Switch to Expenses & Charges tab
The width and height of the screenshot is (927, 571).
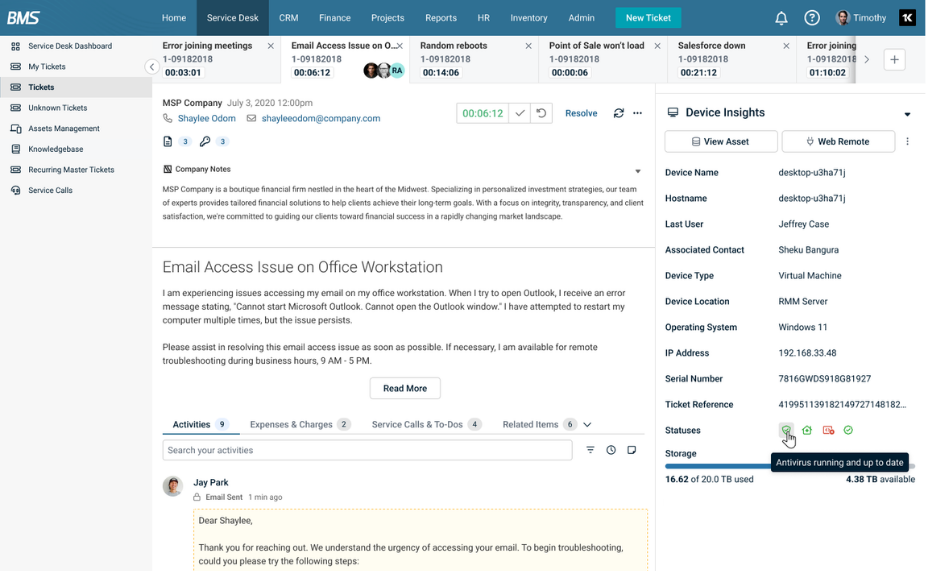tap(291, 425)
